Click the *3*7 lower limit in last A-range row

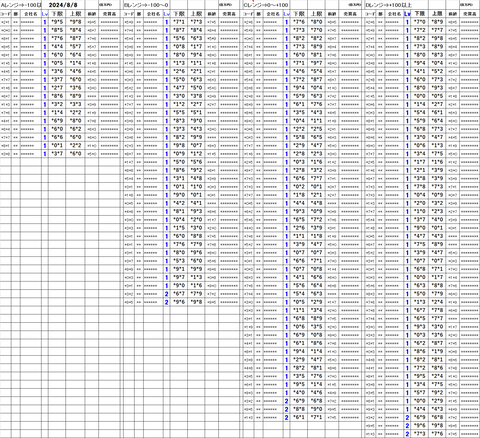pos(57,154)
